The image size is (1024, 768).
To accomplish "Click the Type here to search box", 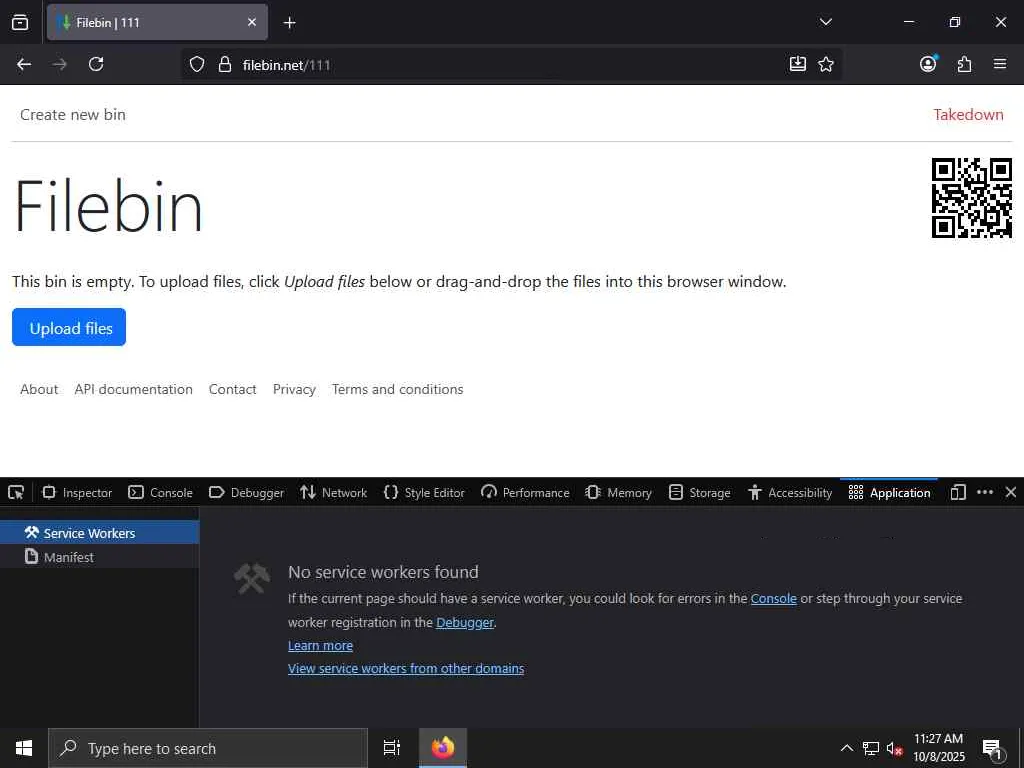I will [x=208, y=748].
